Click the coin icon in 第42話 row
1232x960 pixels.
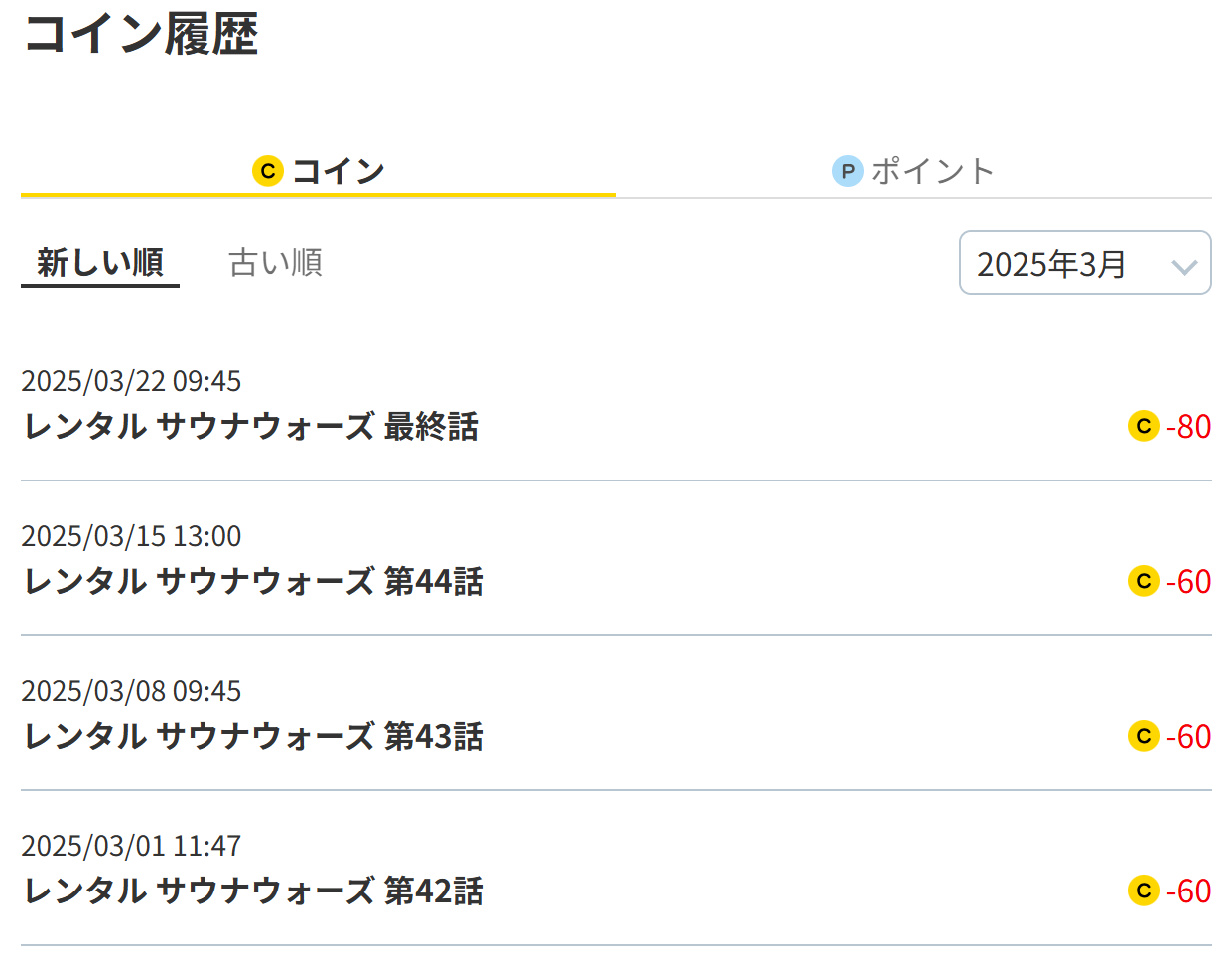coord(1144,891)
